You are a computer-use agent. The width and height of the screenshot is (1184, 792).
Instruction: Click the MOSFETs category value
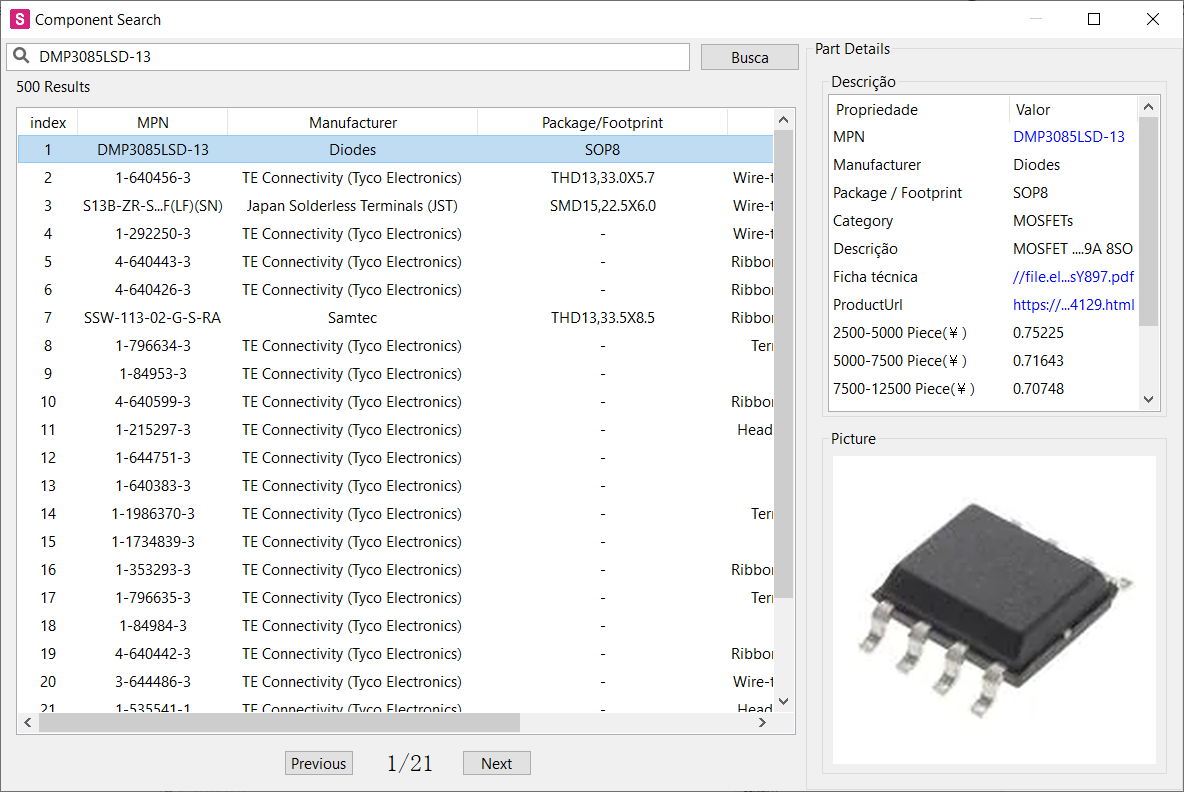pos(1043,221)
